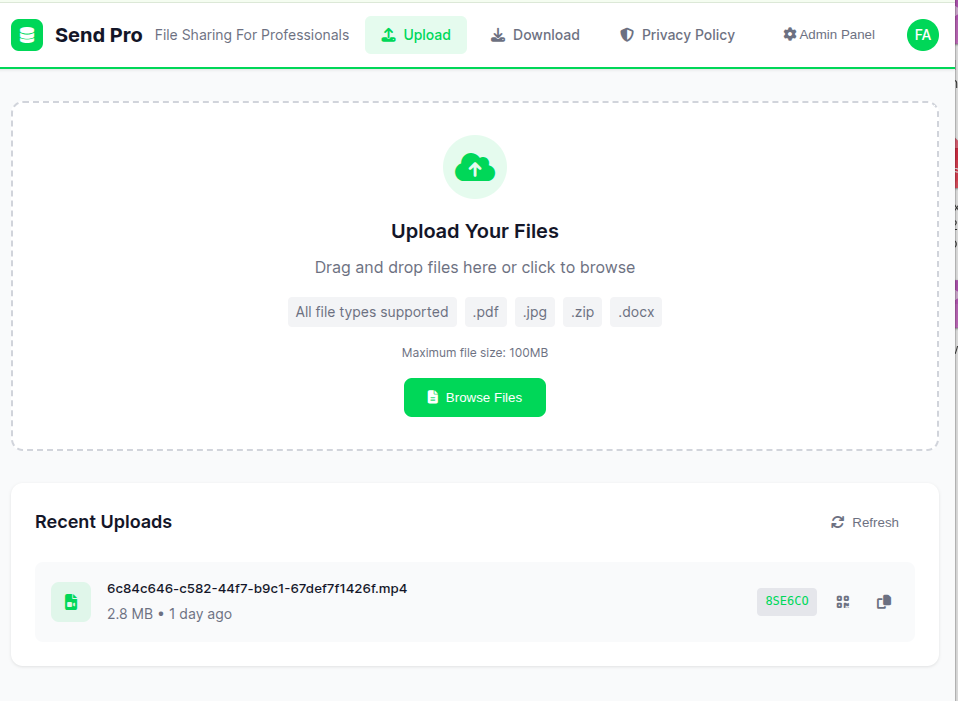This screenshot has height=701, width=958.
Task: Click the 6c84c646 mp4 filename
Action: (257, 588)
